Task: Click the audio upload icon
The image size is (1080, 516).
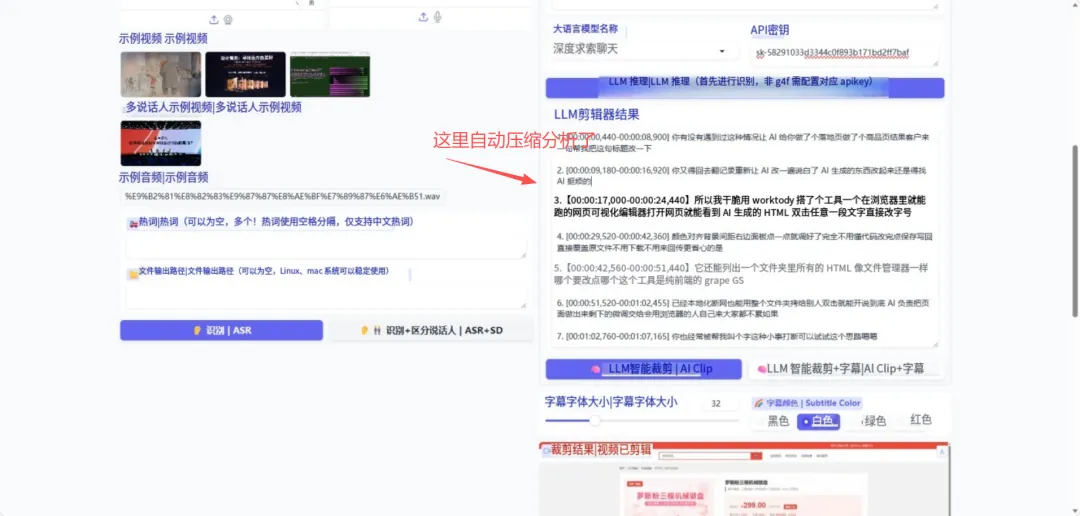Action: [423, 17]
